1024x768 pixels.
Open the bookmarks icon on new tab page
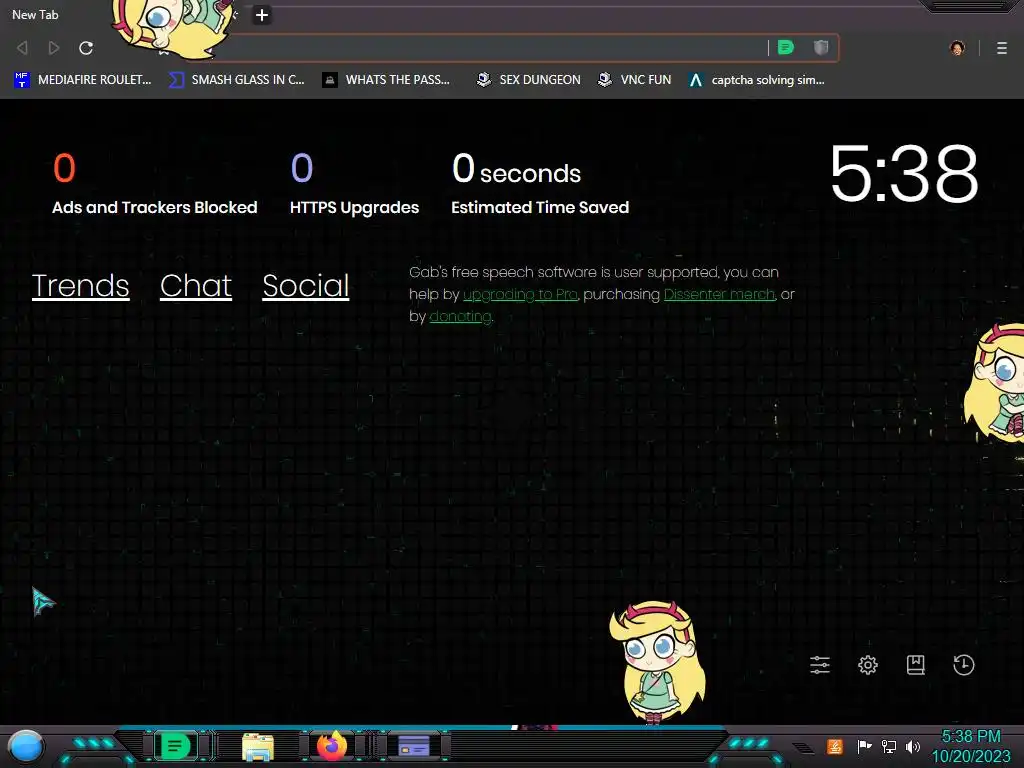pyautogui.click(x=916, y=665)
